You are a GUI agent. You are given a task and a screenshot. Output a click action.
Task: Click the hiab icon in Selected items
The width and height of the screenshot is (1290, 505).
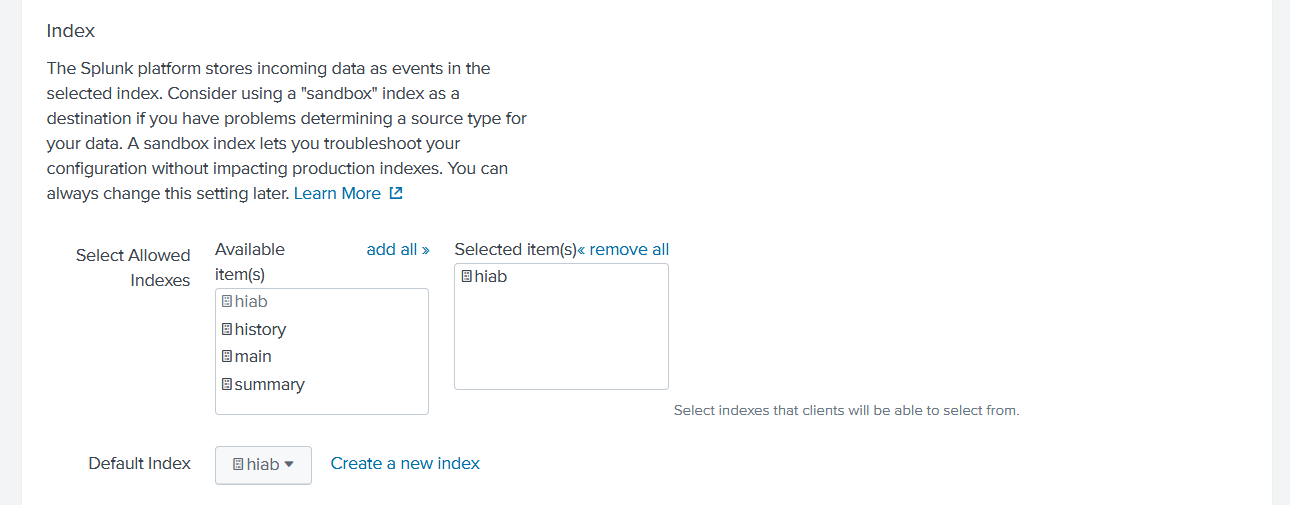coord(466,277)
